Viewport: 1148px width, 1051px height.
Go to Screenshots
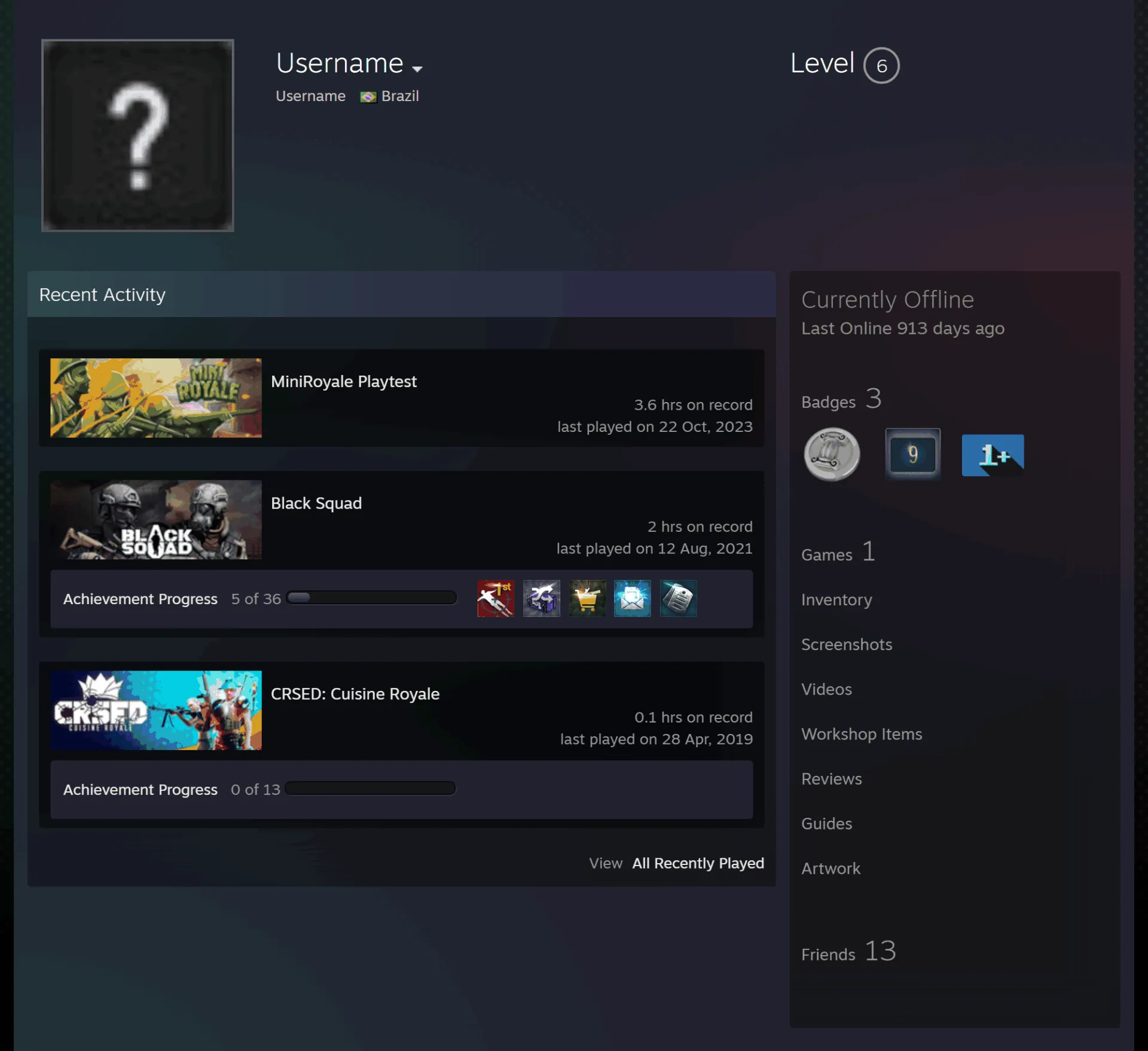click(847, 644)
